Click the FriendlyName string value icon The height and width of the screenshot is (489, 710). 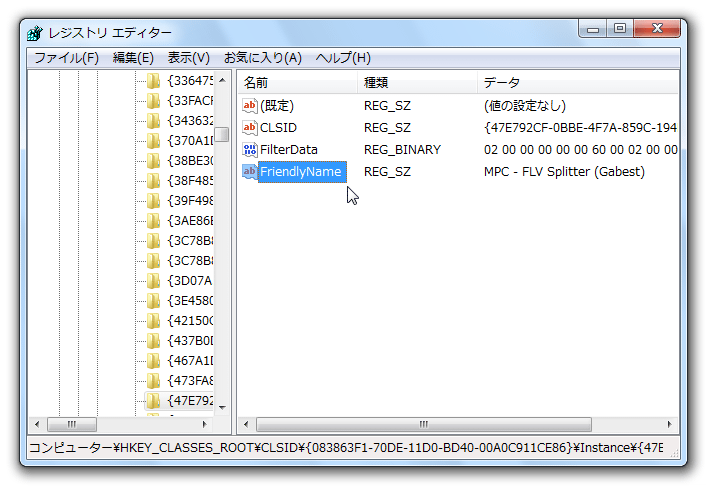click(249, 172)
